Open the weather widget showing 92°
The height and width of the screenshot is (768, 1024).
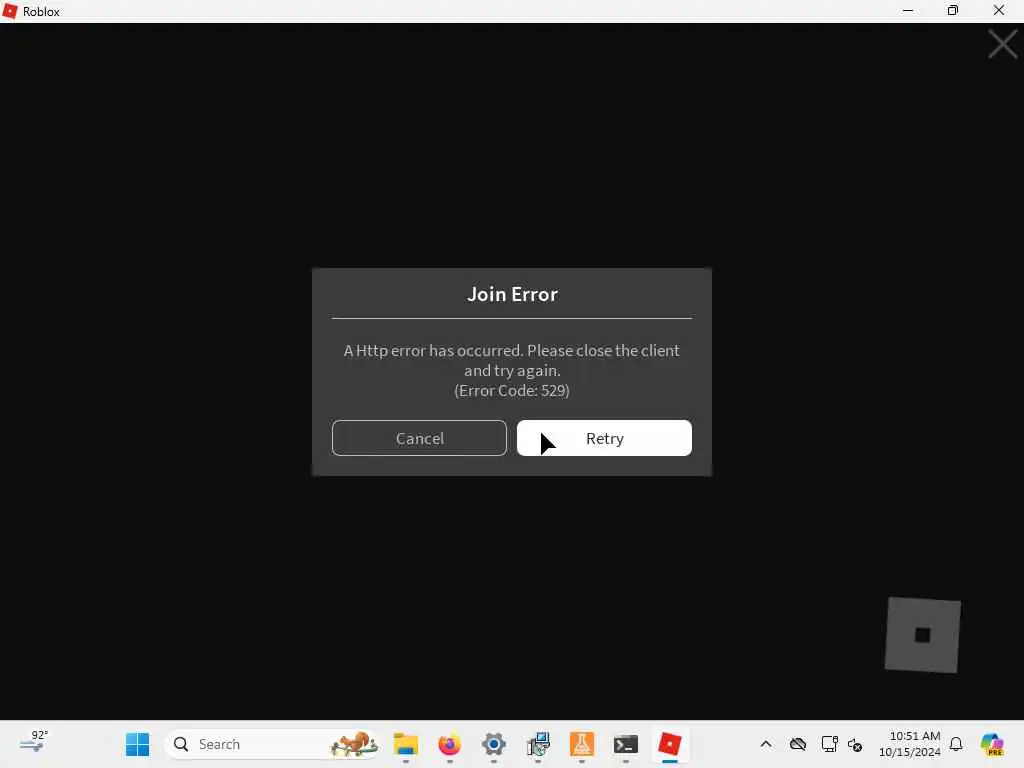coord(34,742)
